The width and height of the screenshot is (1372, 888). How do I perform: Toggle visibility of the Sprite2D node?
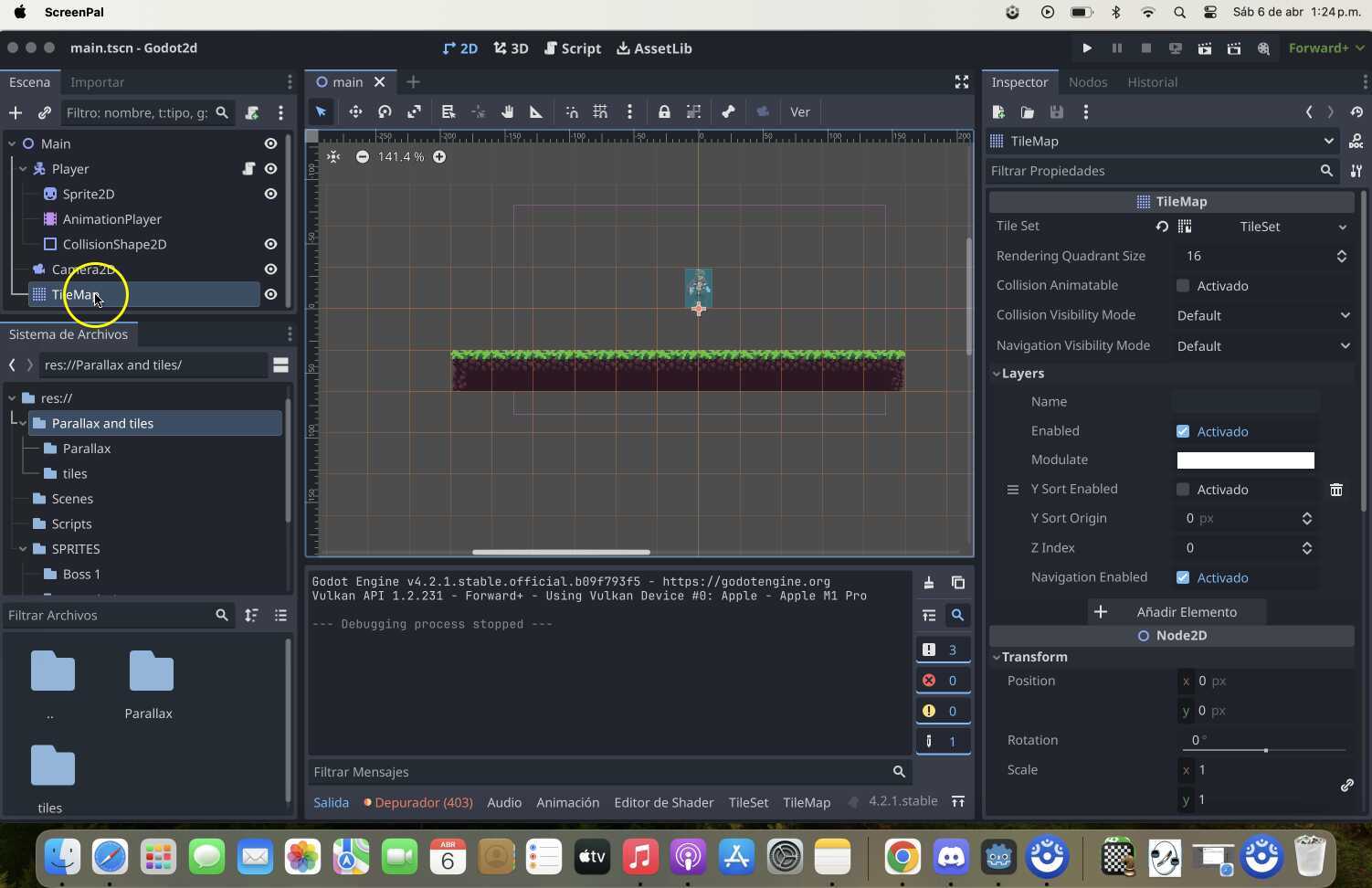(270, 194)
